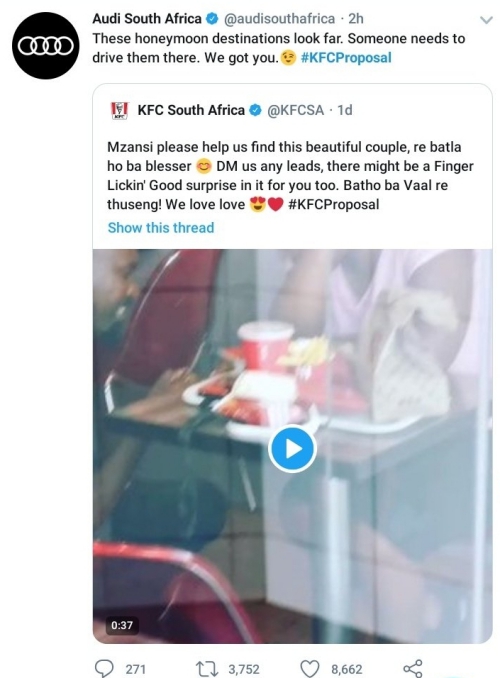
Task: Open the @KFCSA handle
Action: [295, 110]
